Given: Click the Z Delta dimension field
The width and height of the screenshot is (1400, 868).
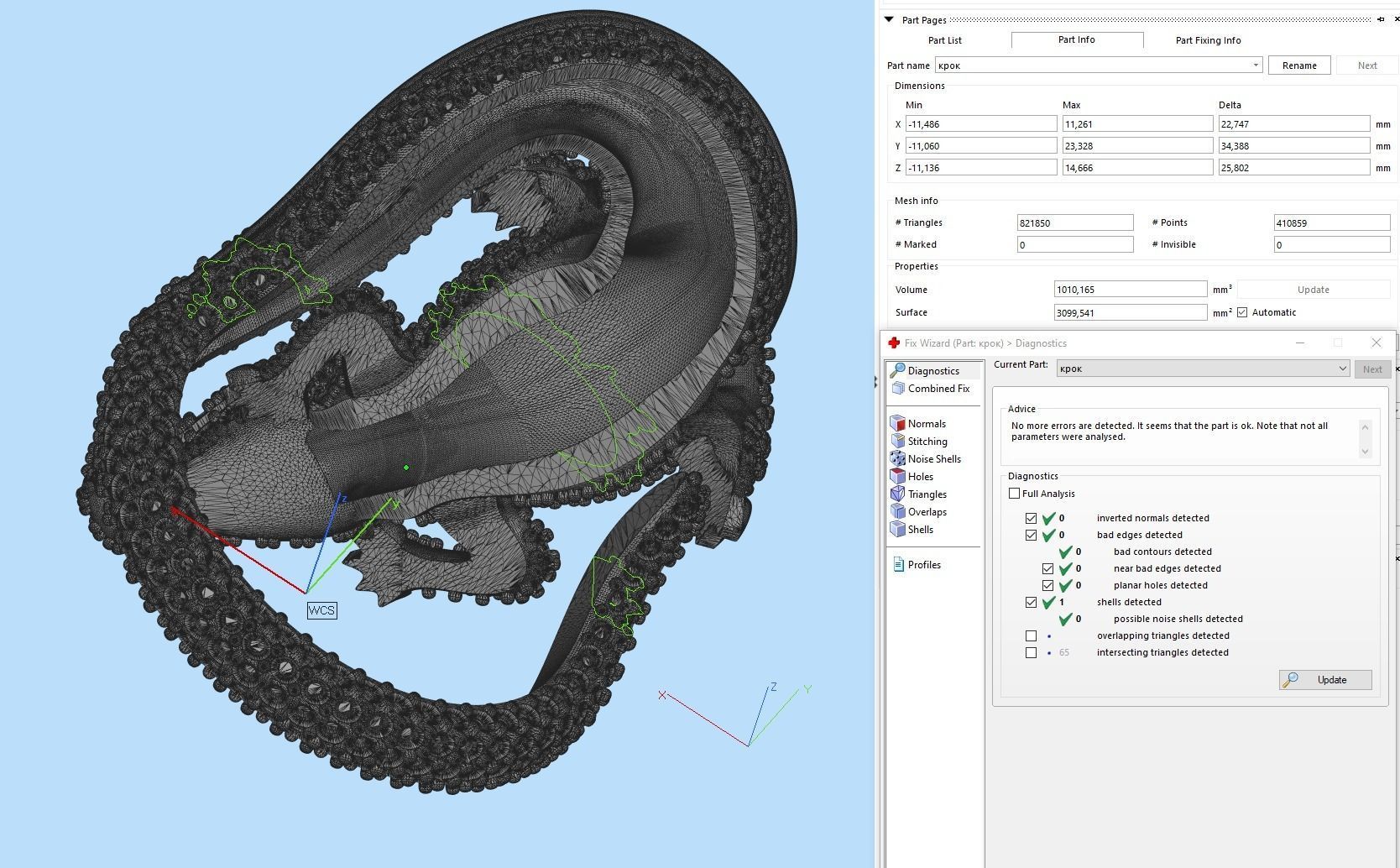Looking at the screenshot, I should click(x=1294, y=168).
